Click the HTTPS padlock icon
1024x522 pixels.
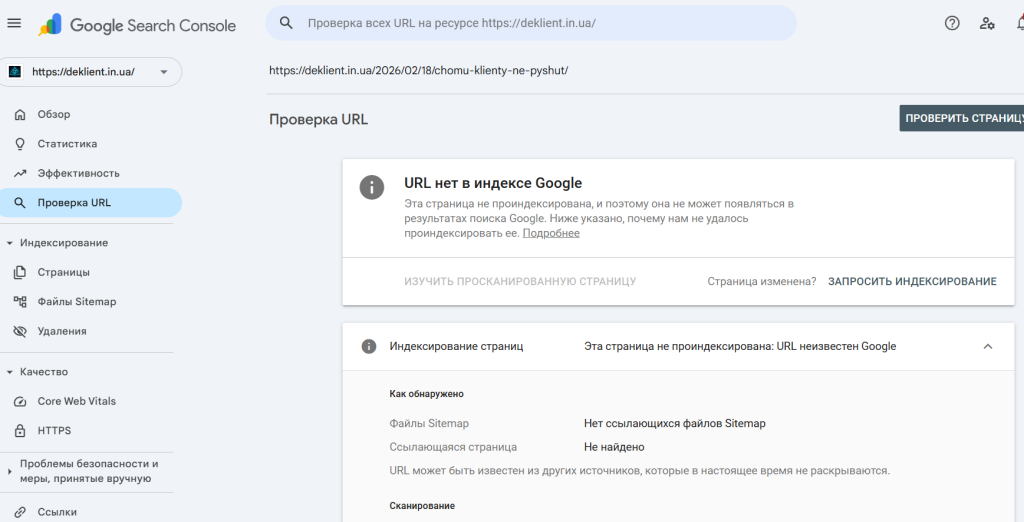pos(20,431)
